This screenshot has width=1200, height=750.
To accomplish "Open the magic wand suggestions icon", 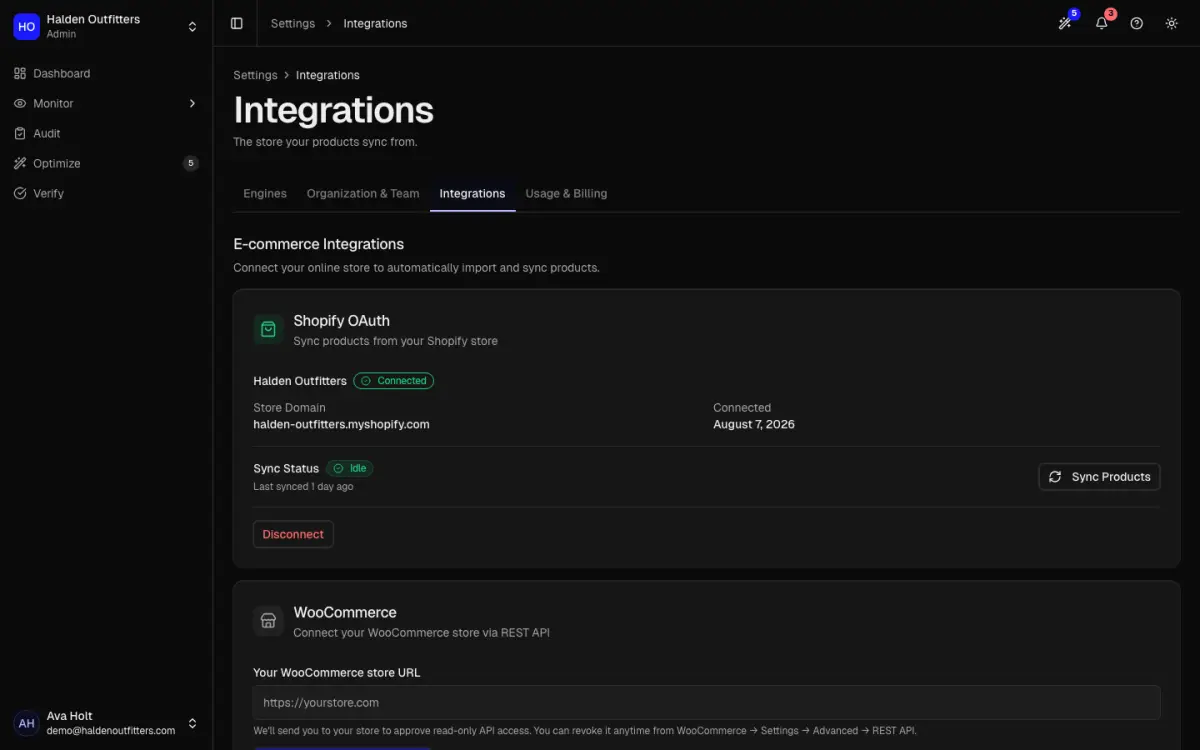I will coord(1065,23).
